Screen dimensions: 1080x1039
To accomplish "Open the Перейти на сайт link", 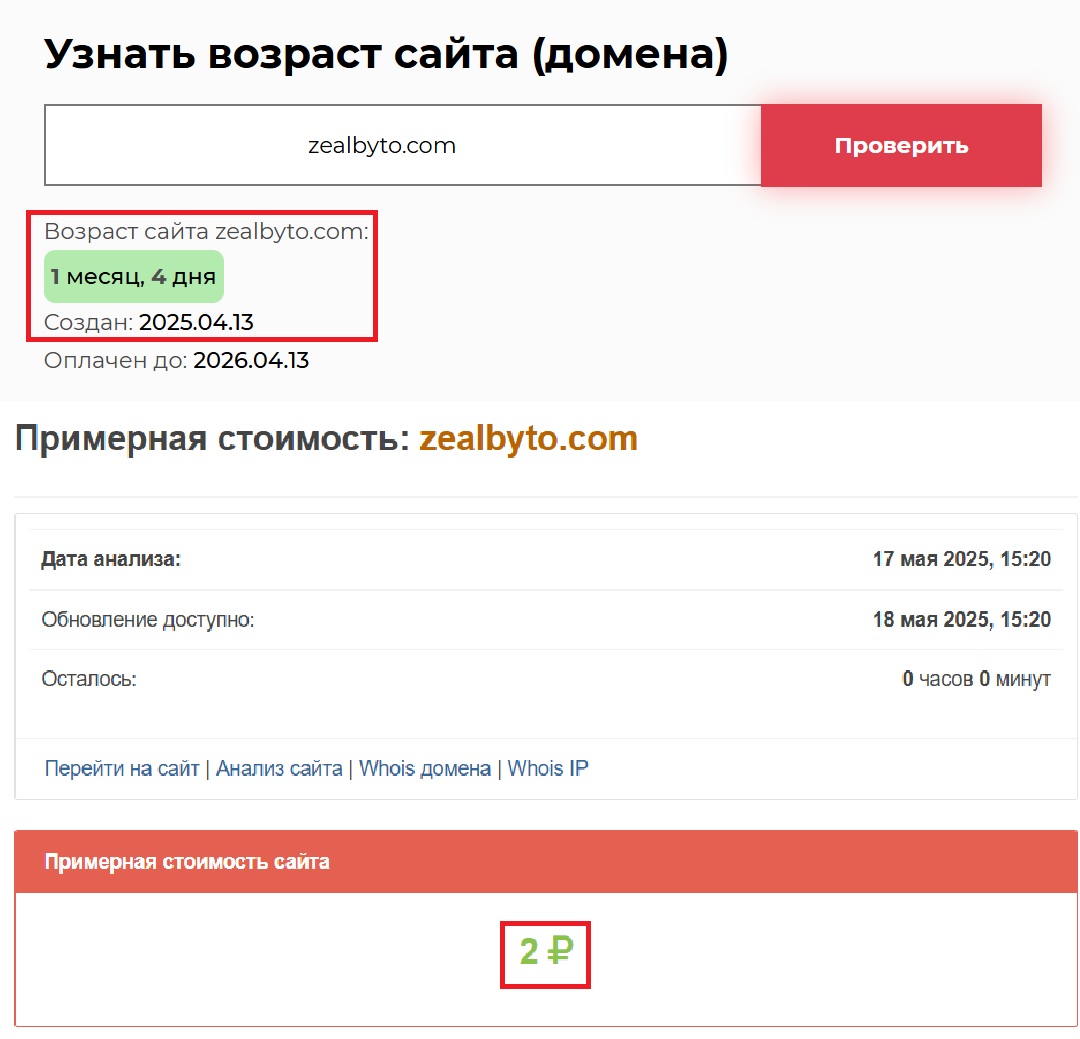I will [122, 769].
